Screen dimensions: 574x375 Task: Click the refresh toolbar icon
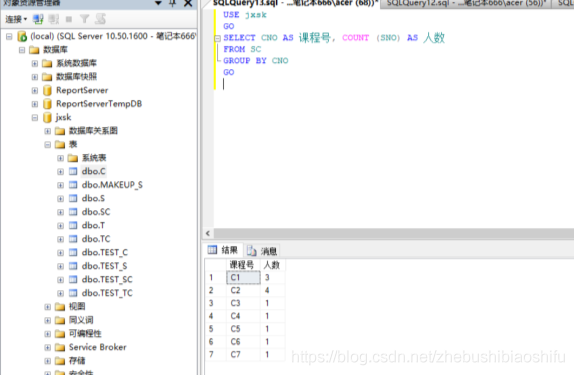100,19
